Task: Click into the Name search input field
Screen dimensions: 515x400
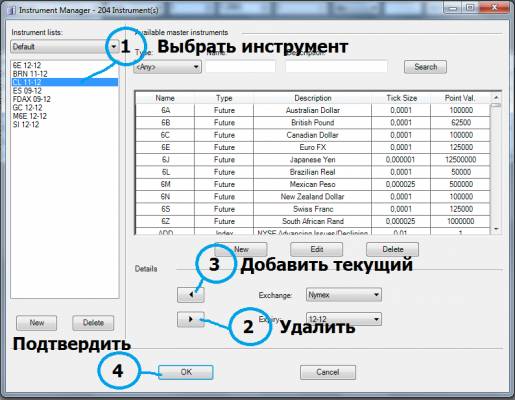Action: tap(240, 66)
